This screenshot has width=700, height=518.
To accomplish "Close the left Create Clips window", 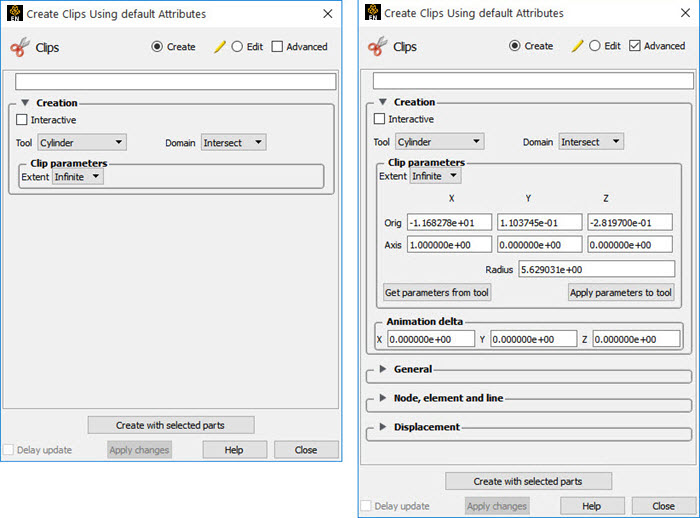I will (x=328, y=14).
